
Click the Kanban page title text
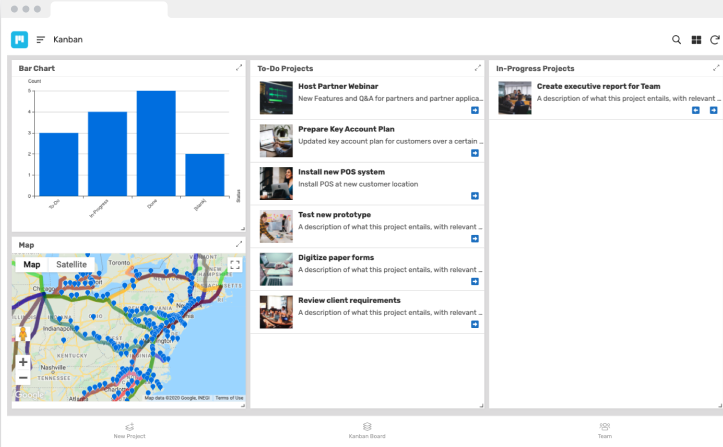pyautogui.click(x=68, y=40)
